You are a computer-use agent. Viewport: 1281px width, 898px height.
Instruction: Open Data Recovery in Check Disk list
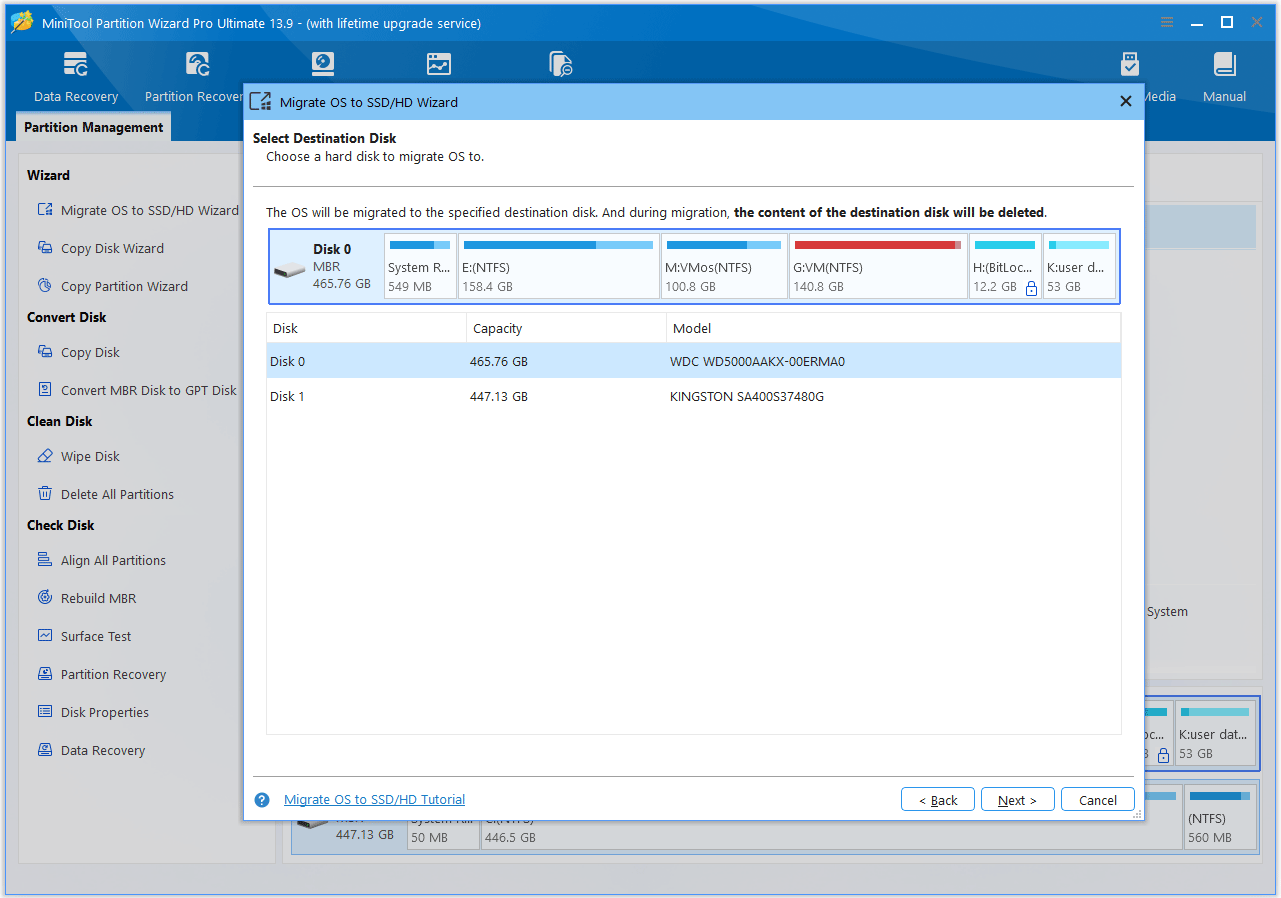click(103, 750)
